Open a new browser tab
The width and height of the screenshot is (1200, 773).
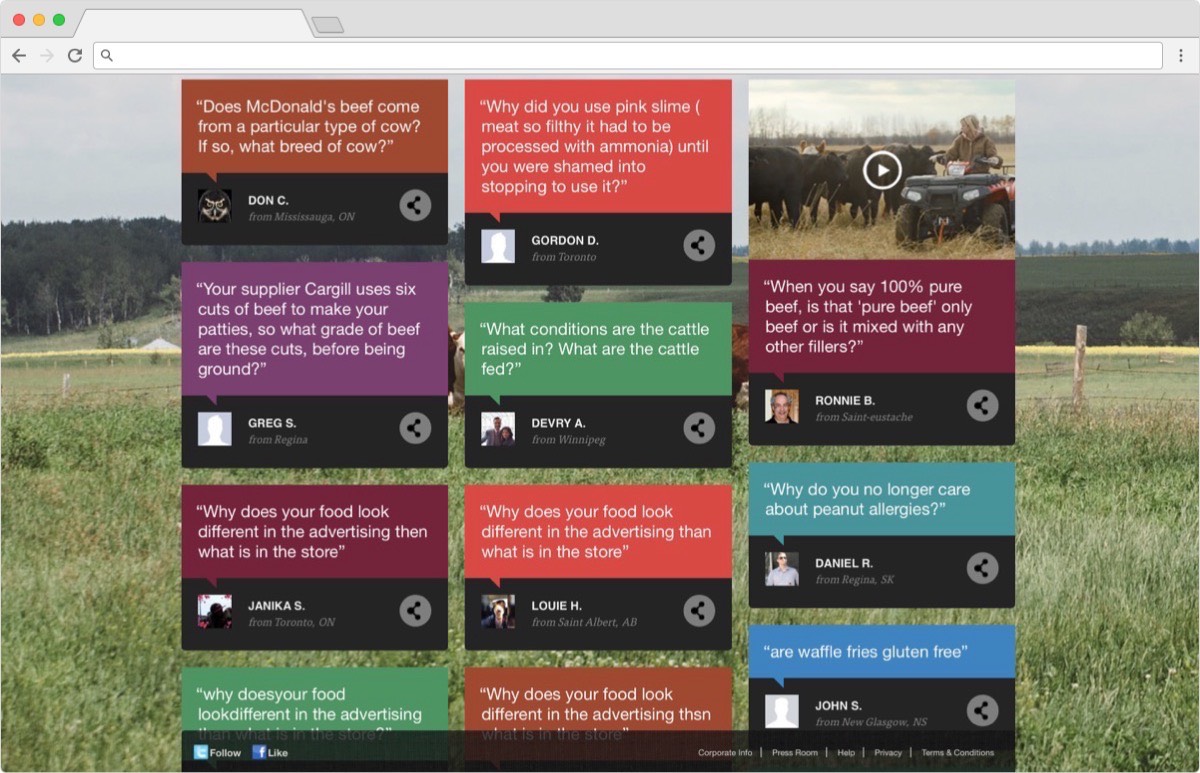(327, 24)
